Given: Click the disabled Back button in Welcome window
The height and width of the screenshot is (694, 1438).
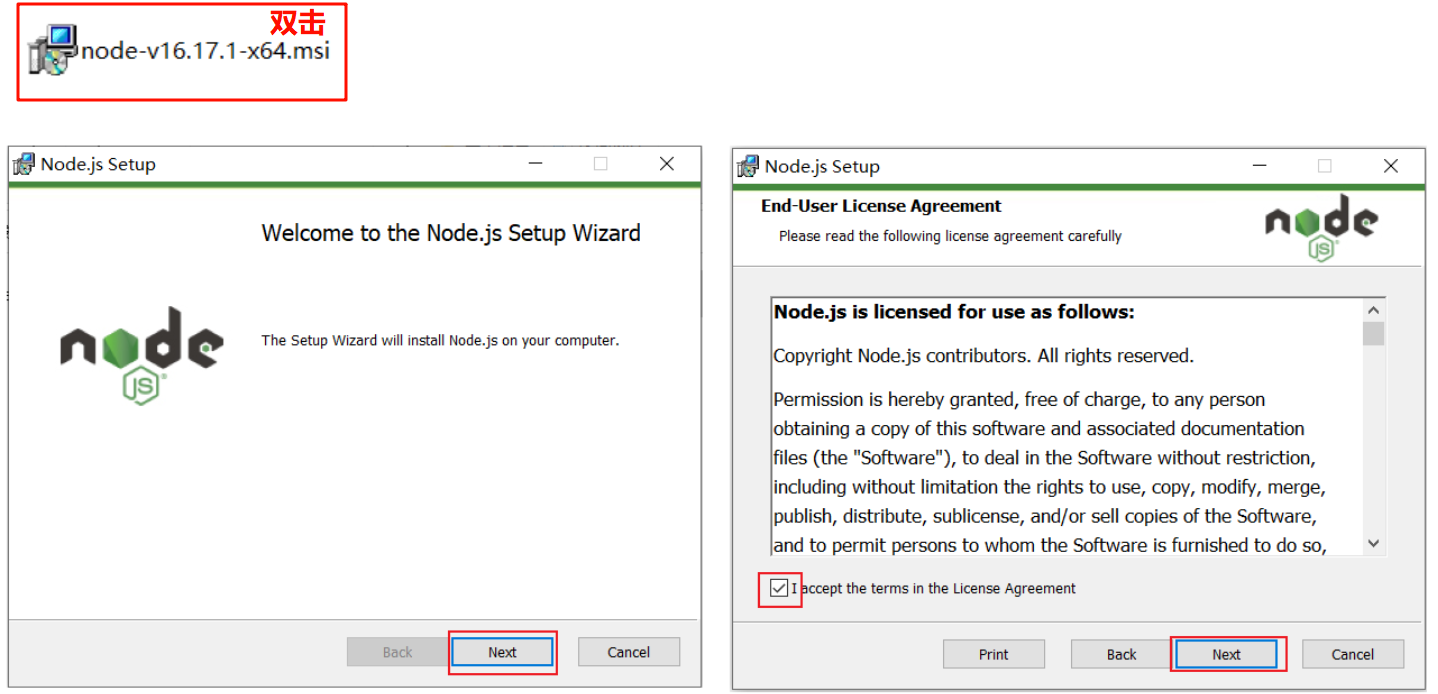Looking at the screenshot, I should click(397, 652).
